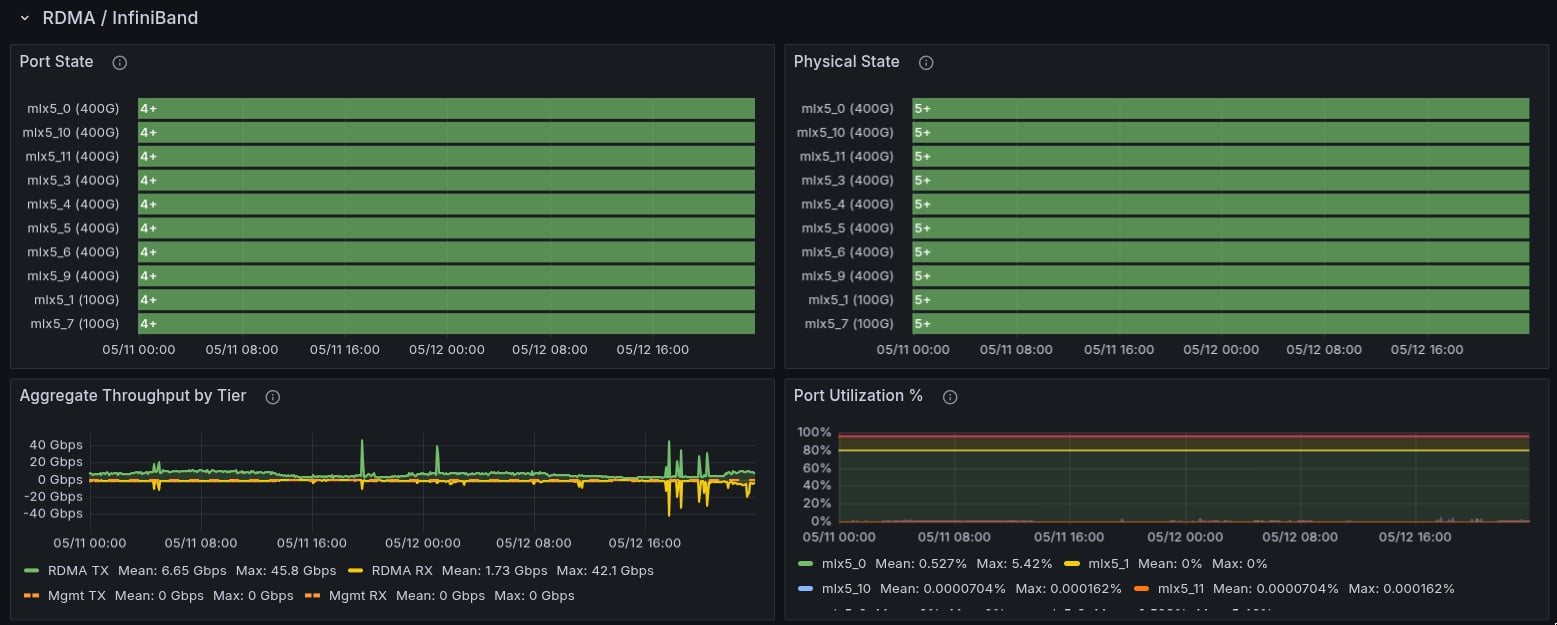Click the '80%' y-axis label

point(817,450)
